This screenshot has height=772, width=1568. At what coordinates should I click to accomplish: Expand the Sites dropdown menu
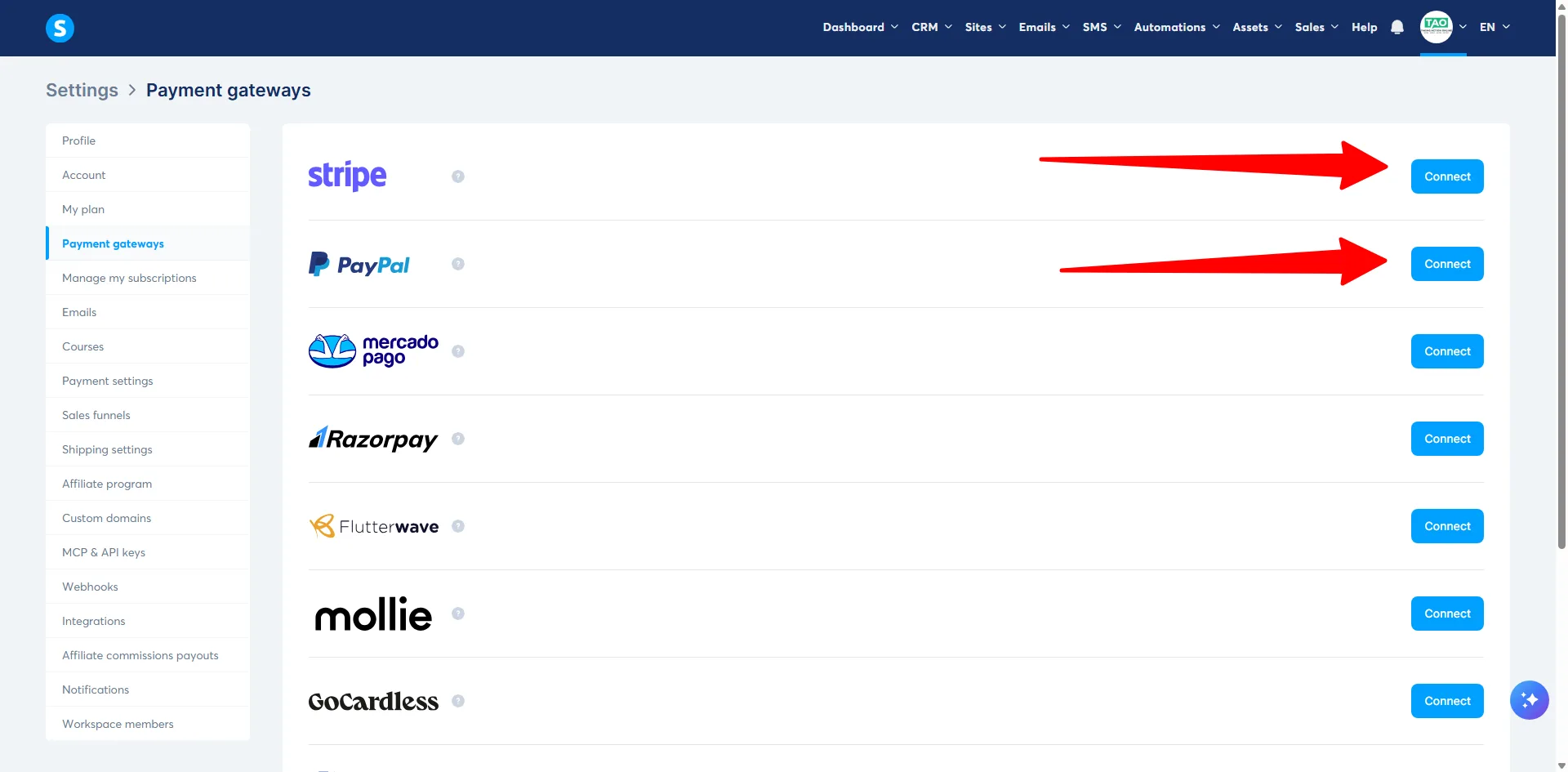[985, 27]
